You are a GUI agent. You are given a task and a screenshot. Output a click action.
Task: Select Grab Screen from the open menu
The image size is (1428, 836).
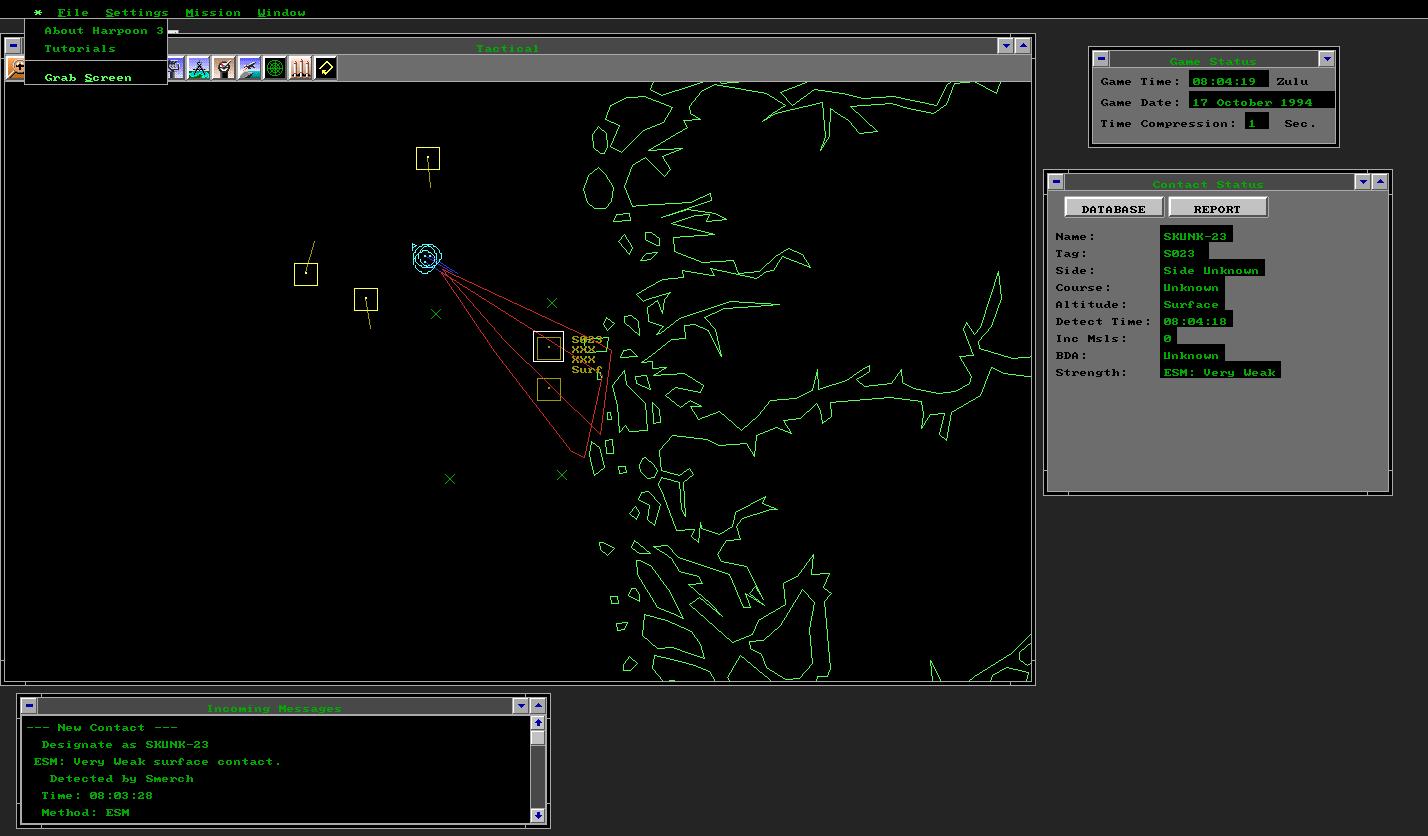pos(89,77)
